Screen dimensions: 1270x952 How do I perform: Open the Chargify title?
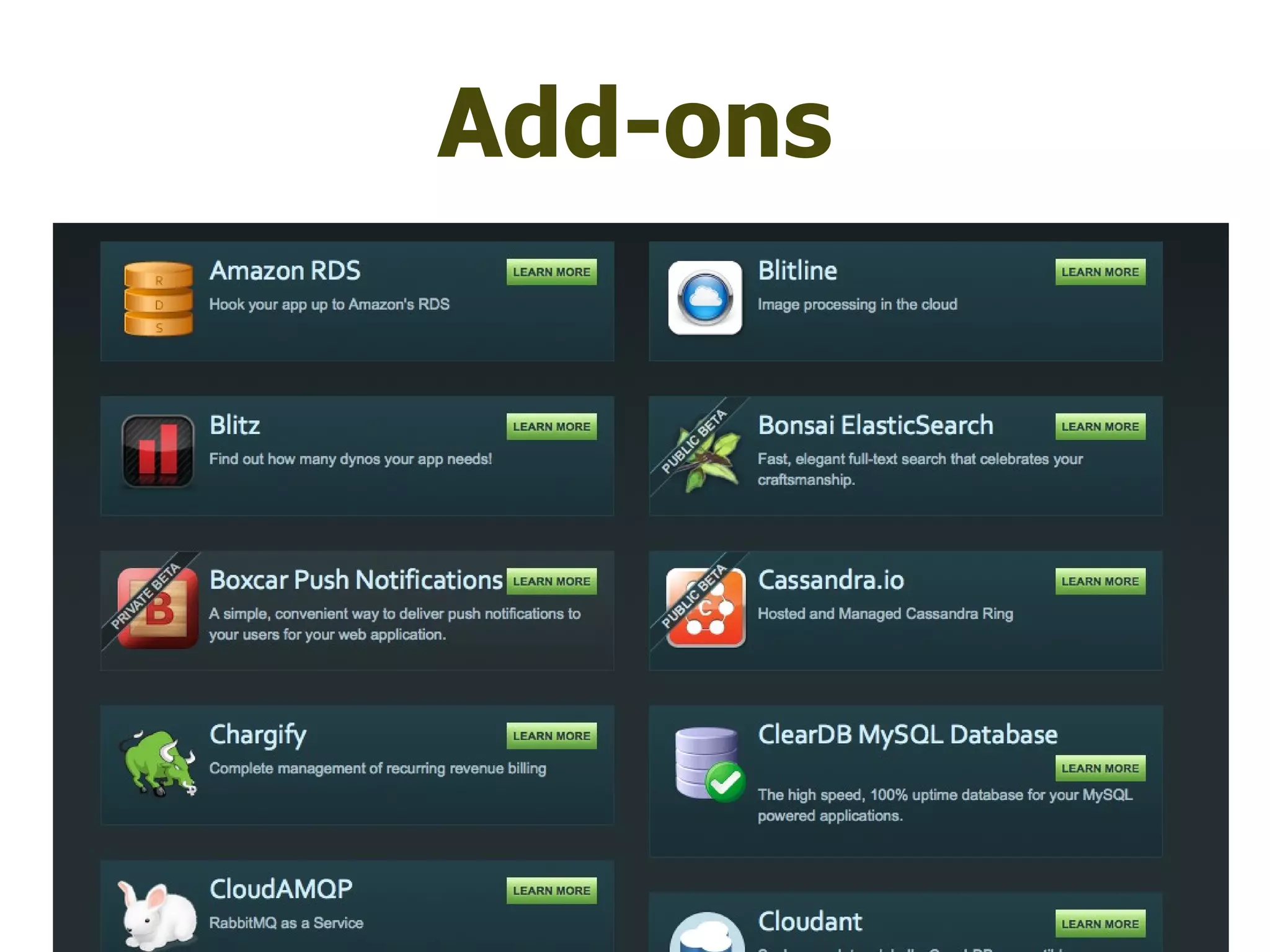point(258,736)
